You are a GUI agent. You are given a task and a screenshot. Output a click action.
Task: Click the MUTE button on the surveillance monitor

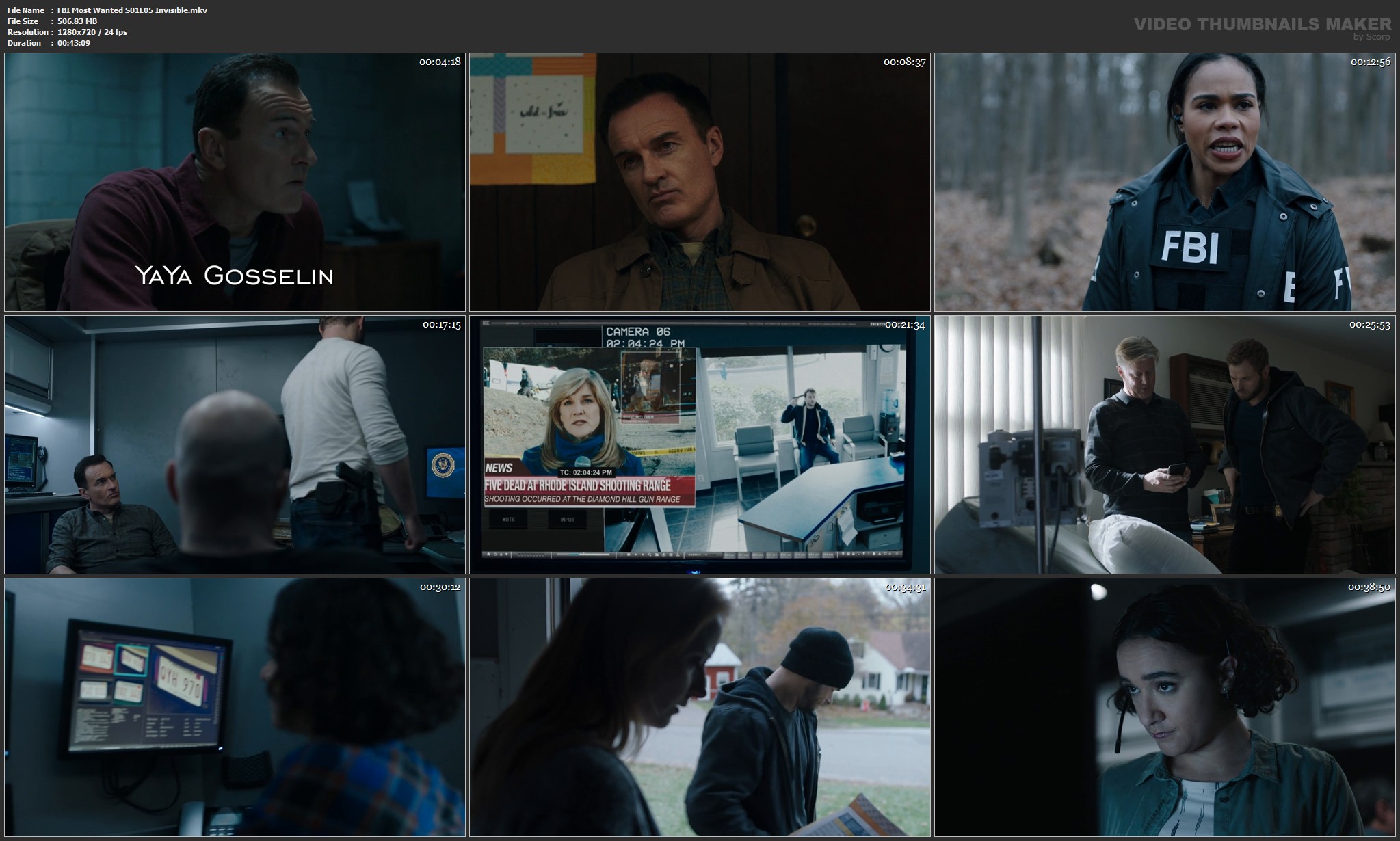coord(508,520)
